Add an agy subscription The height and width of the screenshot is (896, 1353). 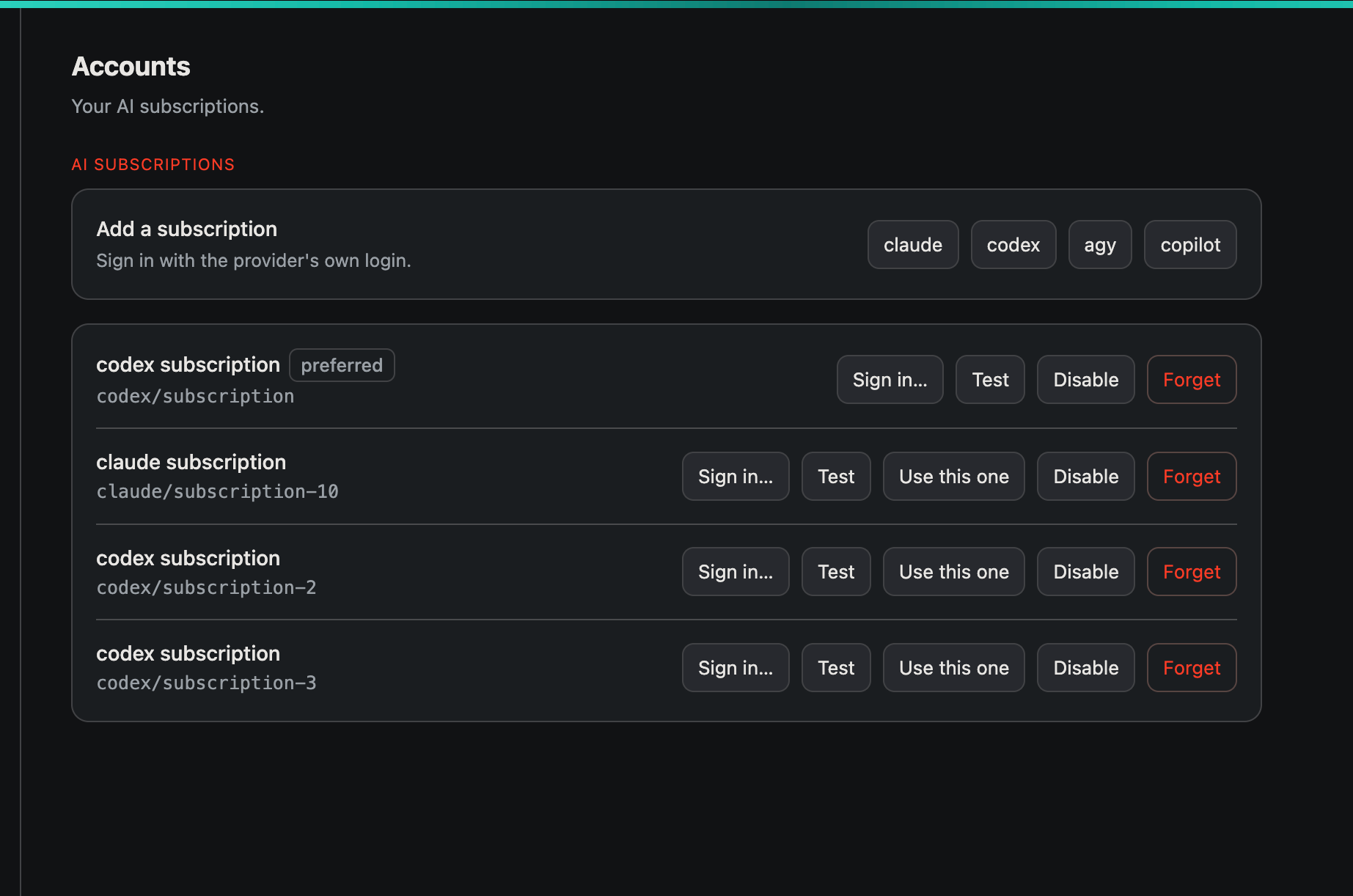[x=1100, y=245]
